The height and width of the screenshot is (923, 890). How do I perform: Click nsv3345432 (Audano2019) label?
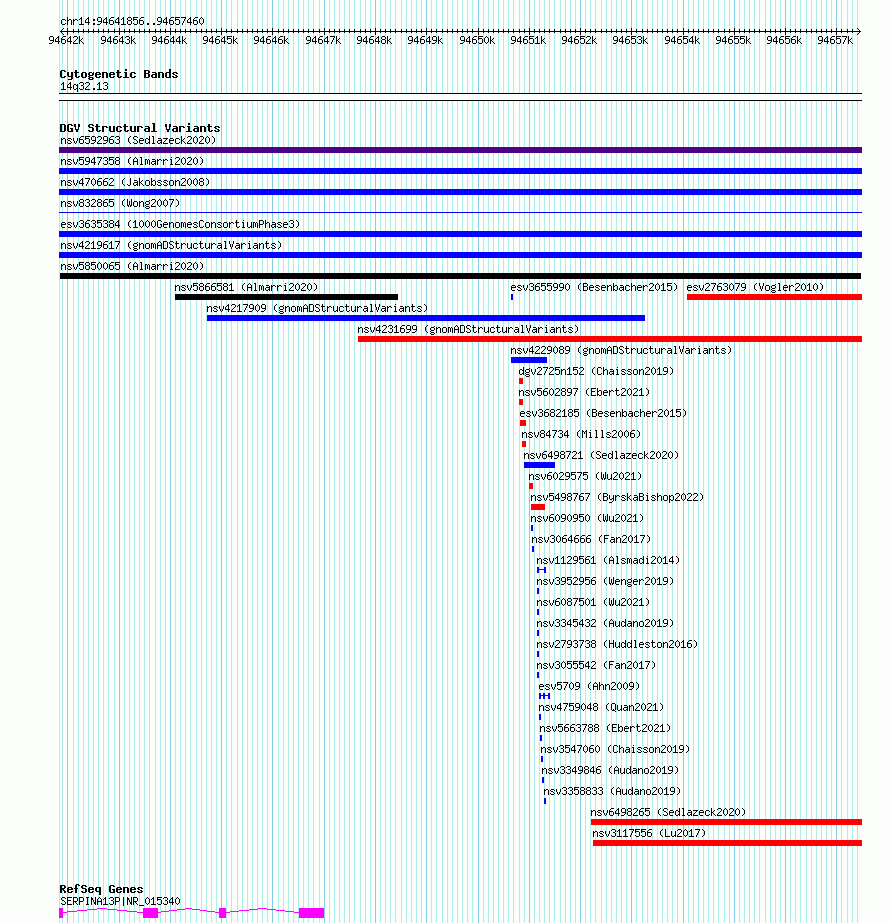tap(605, 623)
